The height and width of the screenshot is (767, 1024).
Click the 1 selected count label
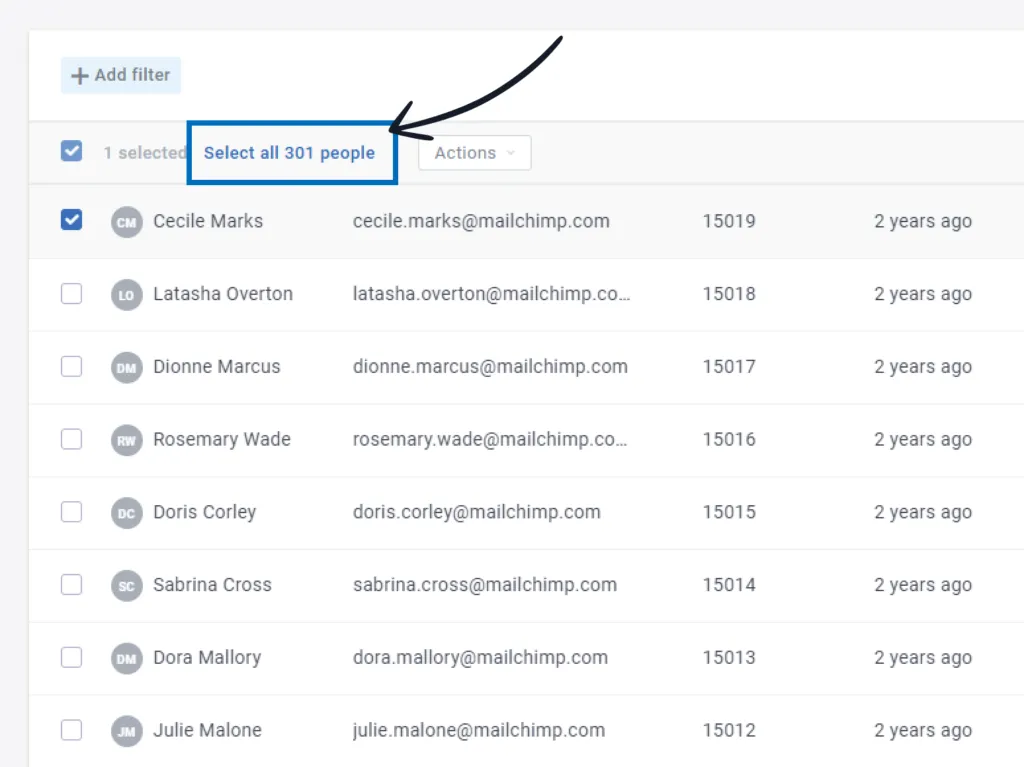[145, 153]
